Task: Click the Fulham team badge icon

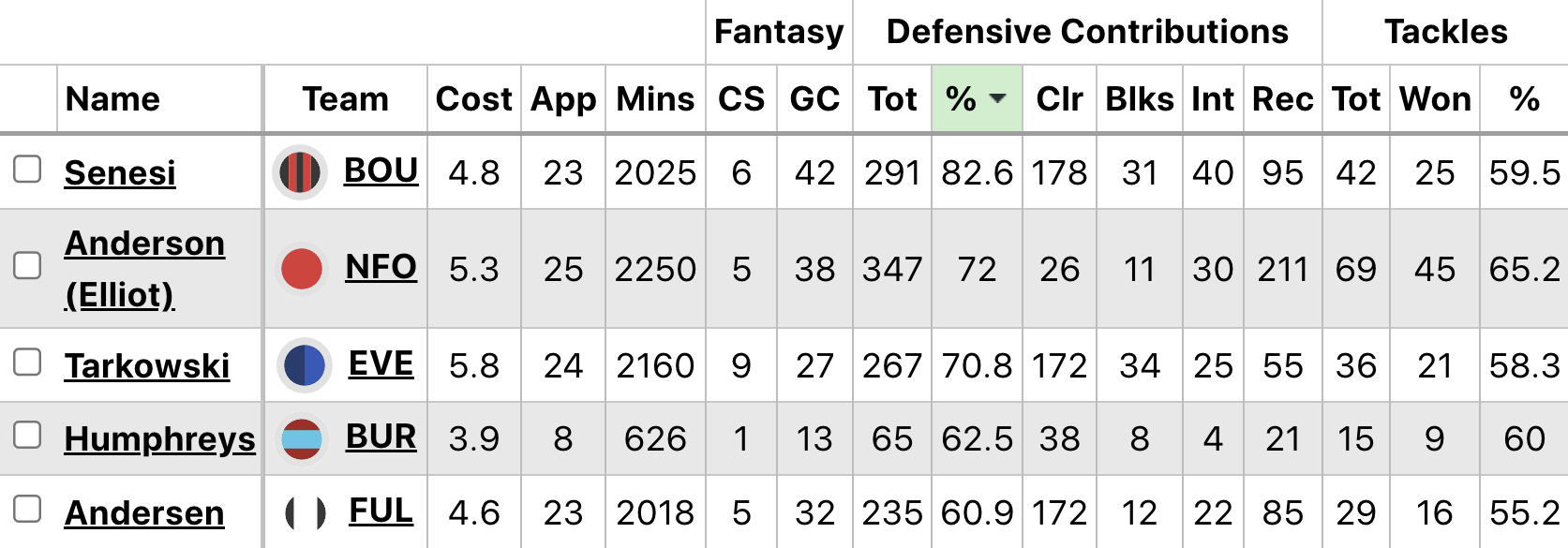Action: click(x=305, y=512)
